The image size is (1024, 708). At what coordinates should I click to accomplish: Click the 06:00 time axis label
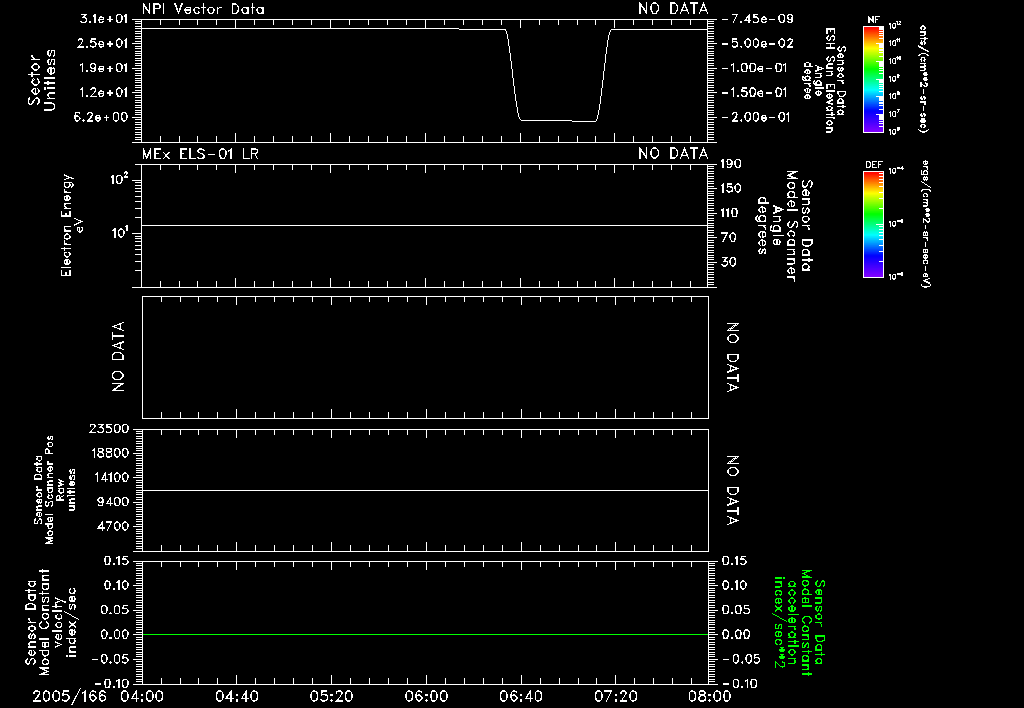click(426, 696)
